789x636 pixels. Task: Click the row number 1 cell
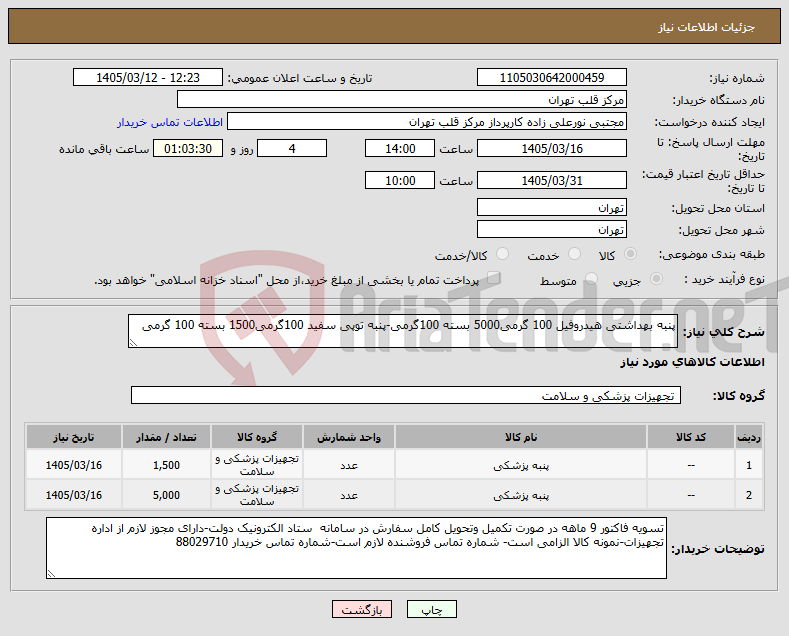point(749,465)
